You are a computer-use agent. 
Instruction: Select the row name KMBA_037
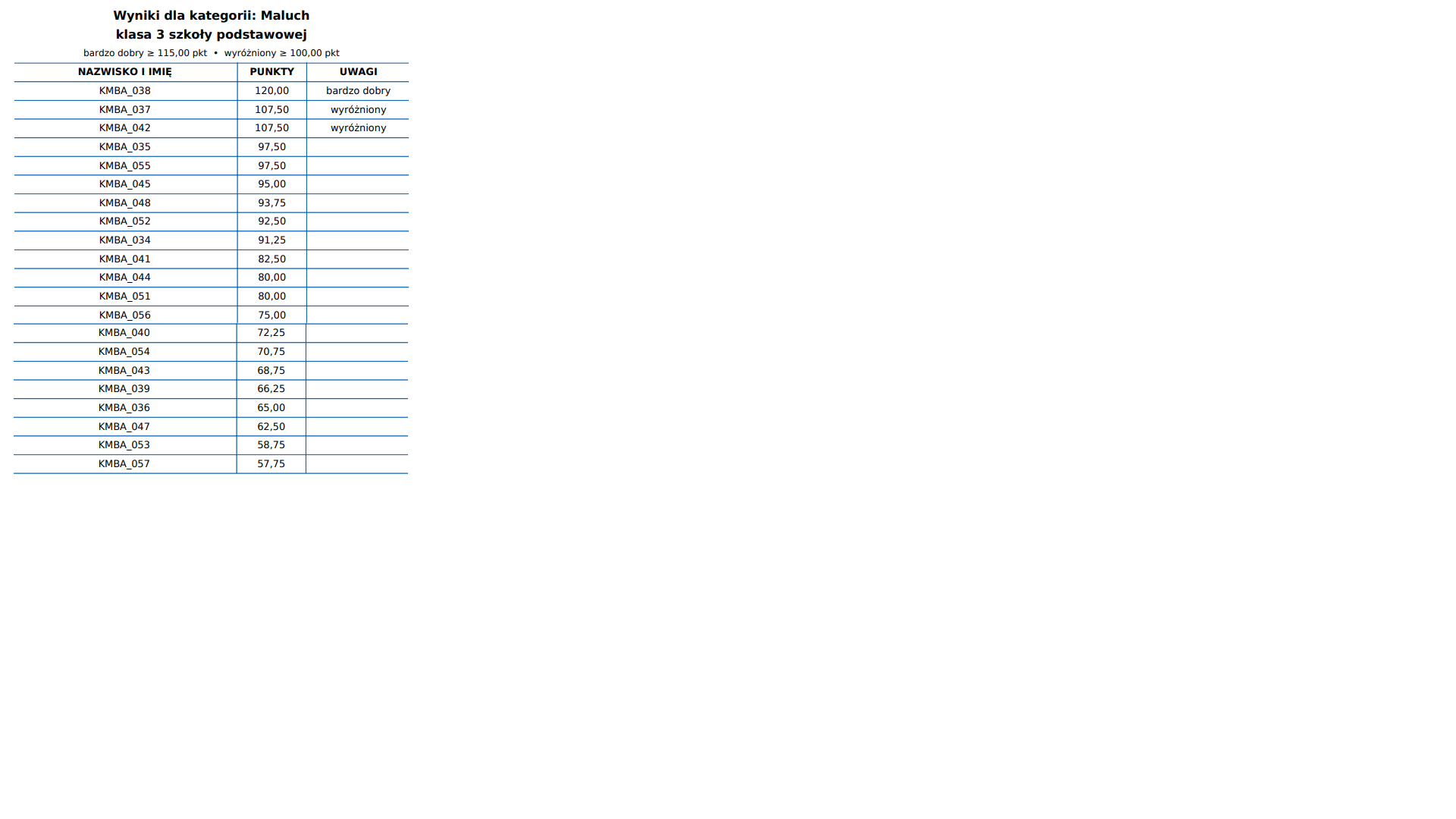coord(125,110)
